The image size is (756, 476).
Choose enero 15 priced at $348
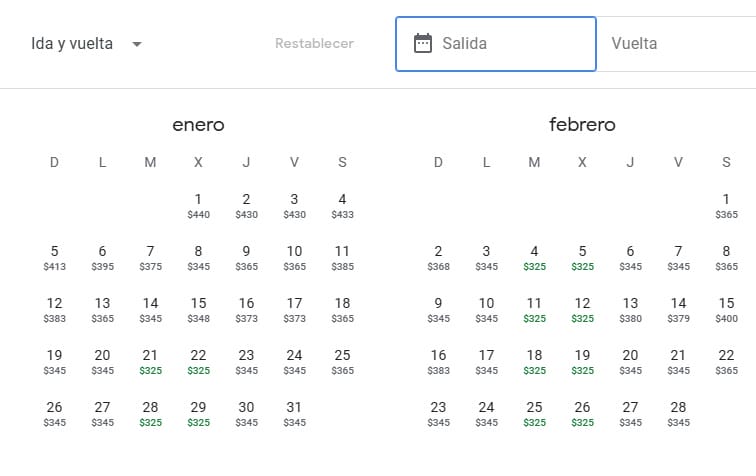tap(198, 309)
